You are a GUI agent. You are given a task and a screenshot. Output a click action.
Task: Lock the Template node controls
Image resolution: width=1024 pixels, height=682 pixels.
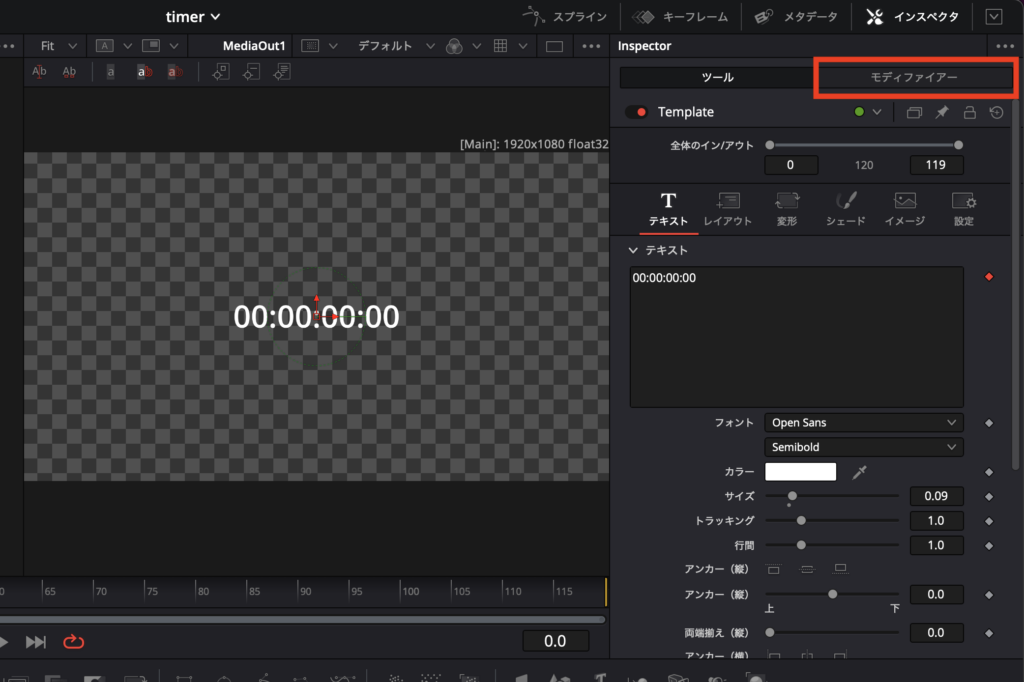click(968, 113)
